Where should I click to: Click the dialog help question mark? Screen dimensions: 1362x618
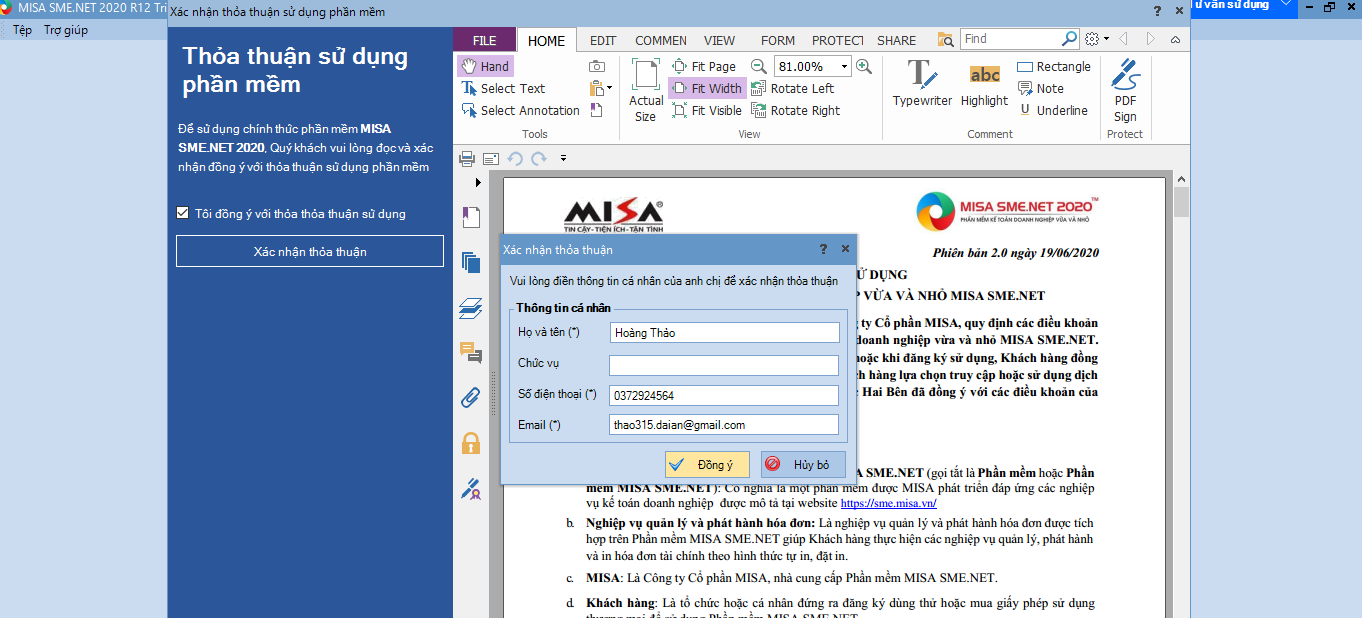[824, 249]
